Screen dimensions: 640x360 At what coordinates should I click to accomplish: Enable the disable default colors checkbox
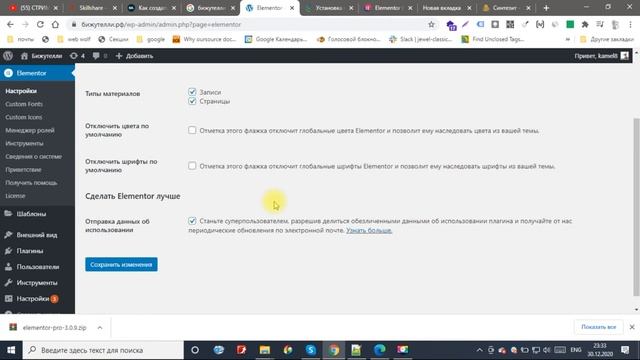tap(192, 130)
